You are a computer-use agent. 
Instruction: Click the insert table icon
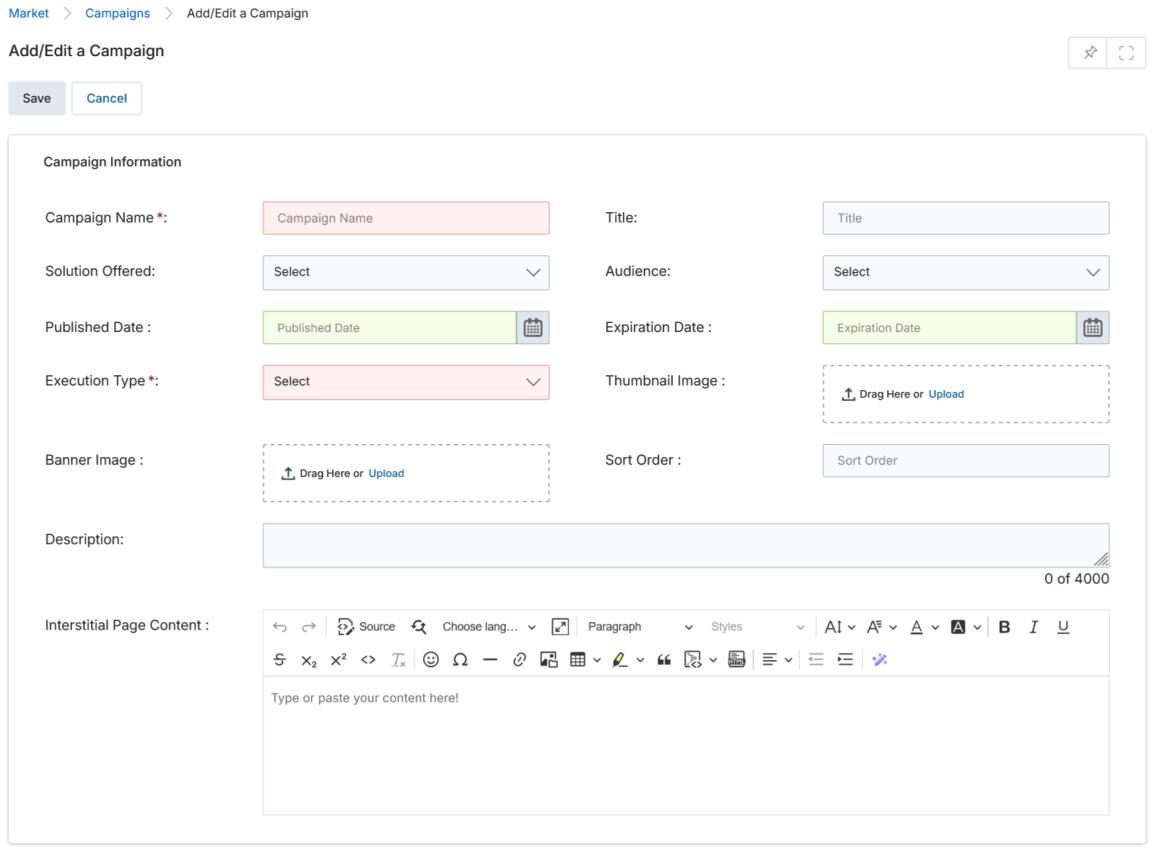click(577, 660)
